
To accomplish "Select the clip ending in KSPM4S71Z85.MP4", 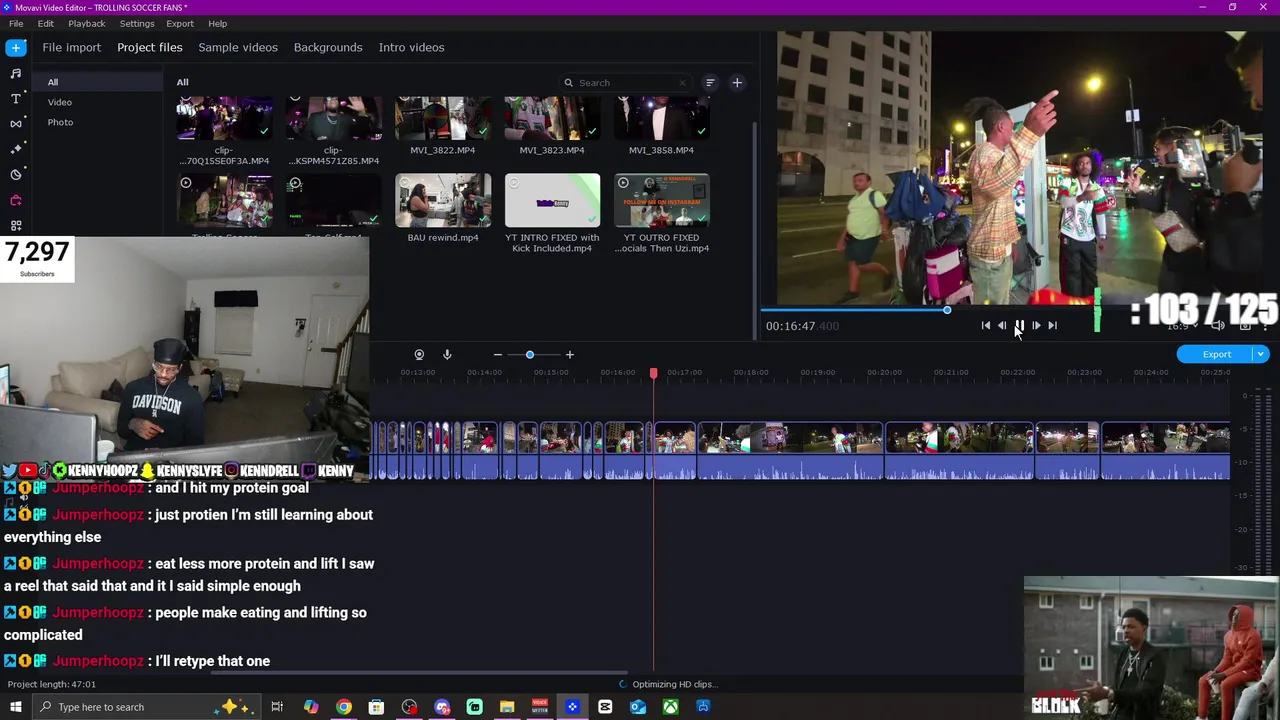I will [333, 119].
